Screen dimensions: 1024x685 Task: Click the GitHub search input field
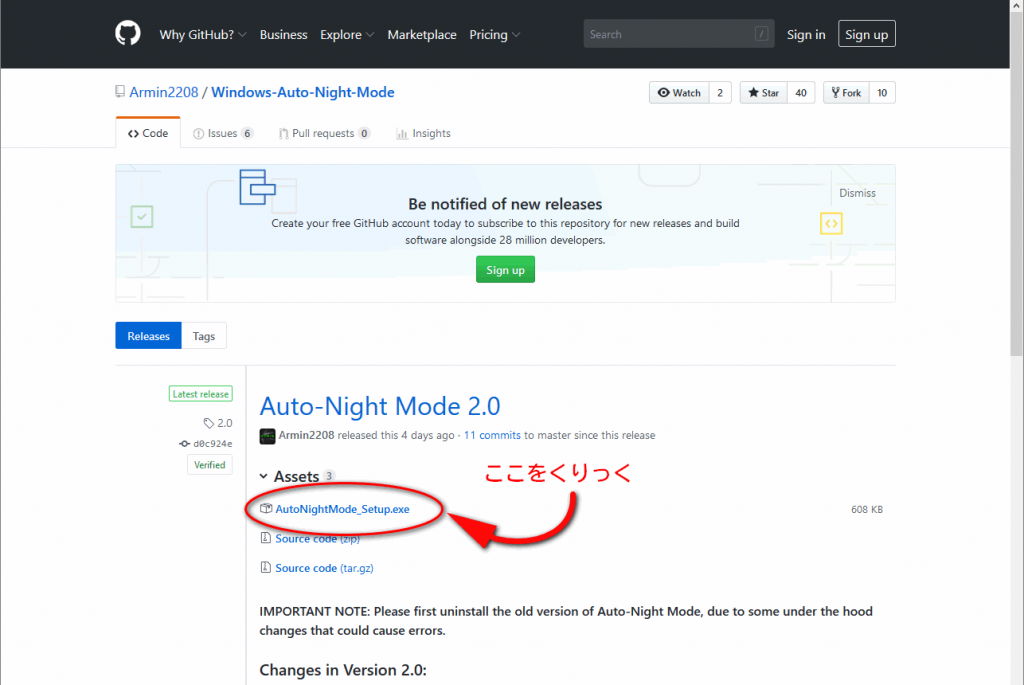[670, 34]
